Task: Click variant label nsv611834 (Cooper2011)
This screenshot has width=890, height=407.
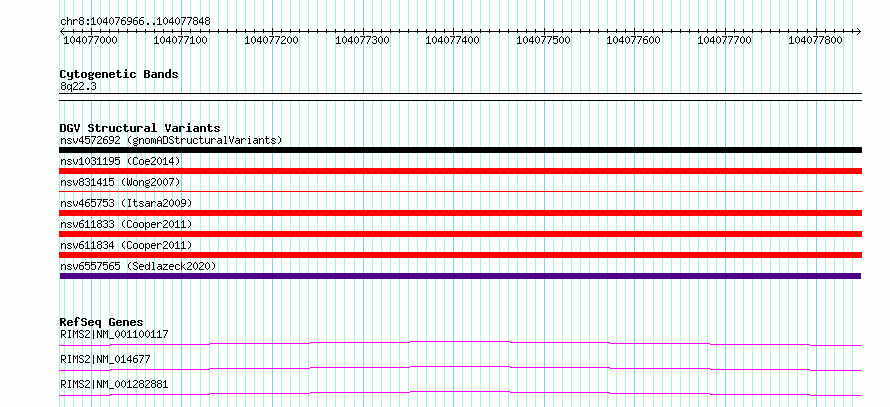Action: [x=126, y=245]
